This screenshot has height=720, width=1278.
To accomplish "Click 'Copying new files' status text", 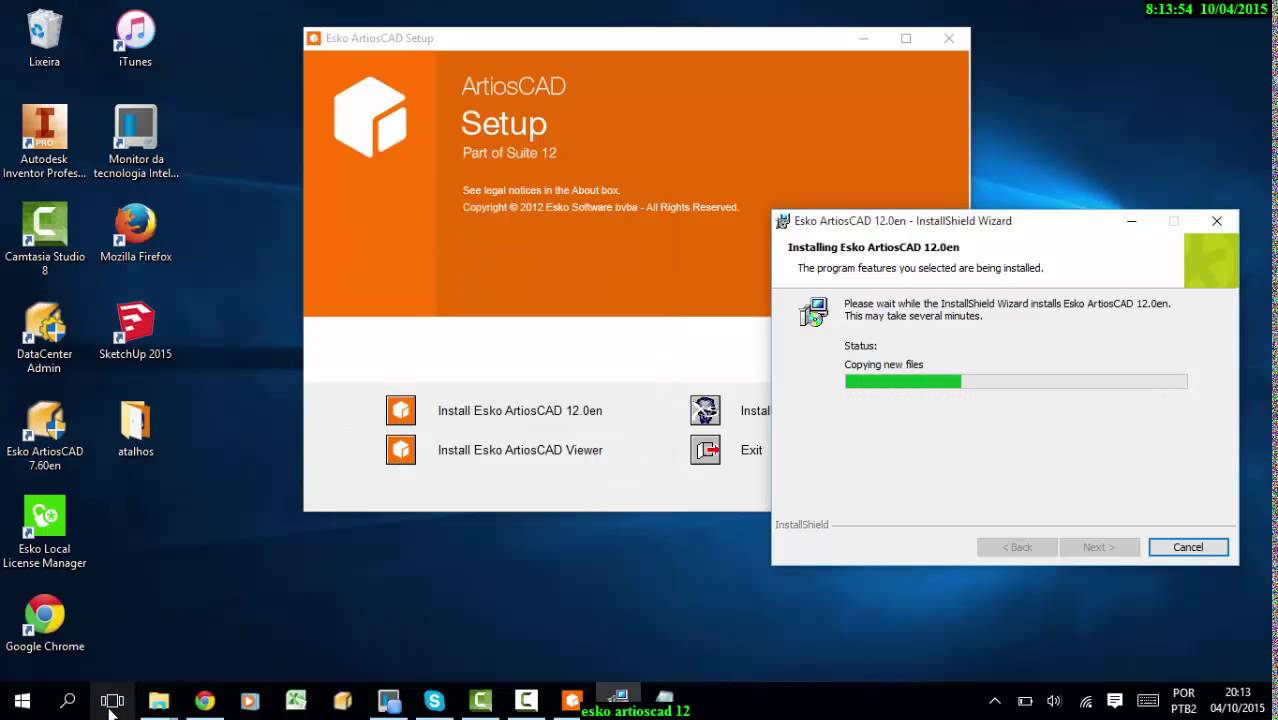I will tap(884, 365).
